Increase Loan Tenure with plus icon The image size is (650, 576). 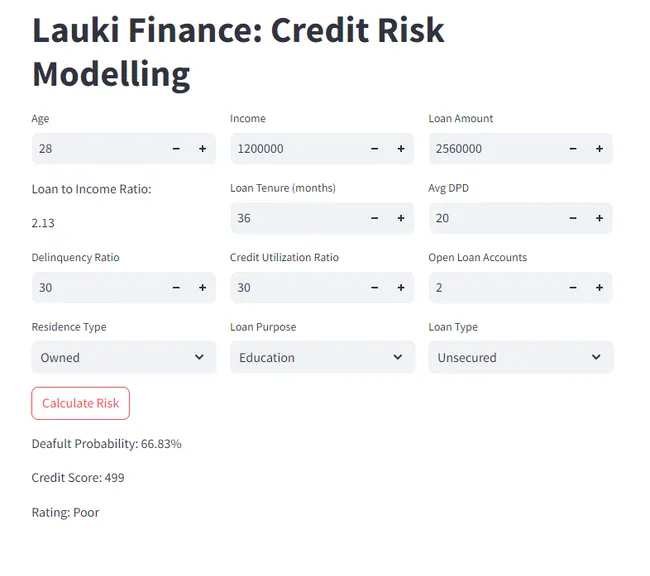401,218
